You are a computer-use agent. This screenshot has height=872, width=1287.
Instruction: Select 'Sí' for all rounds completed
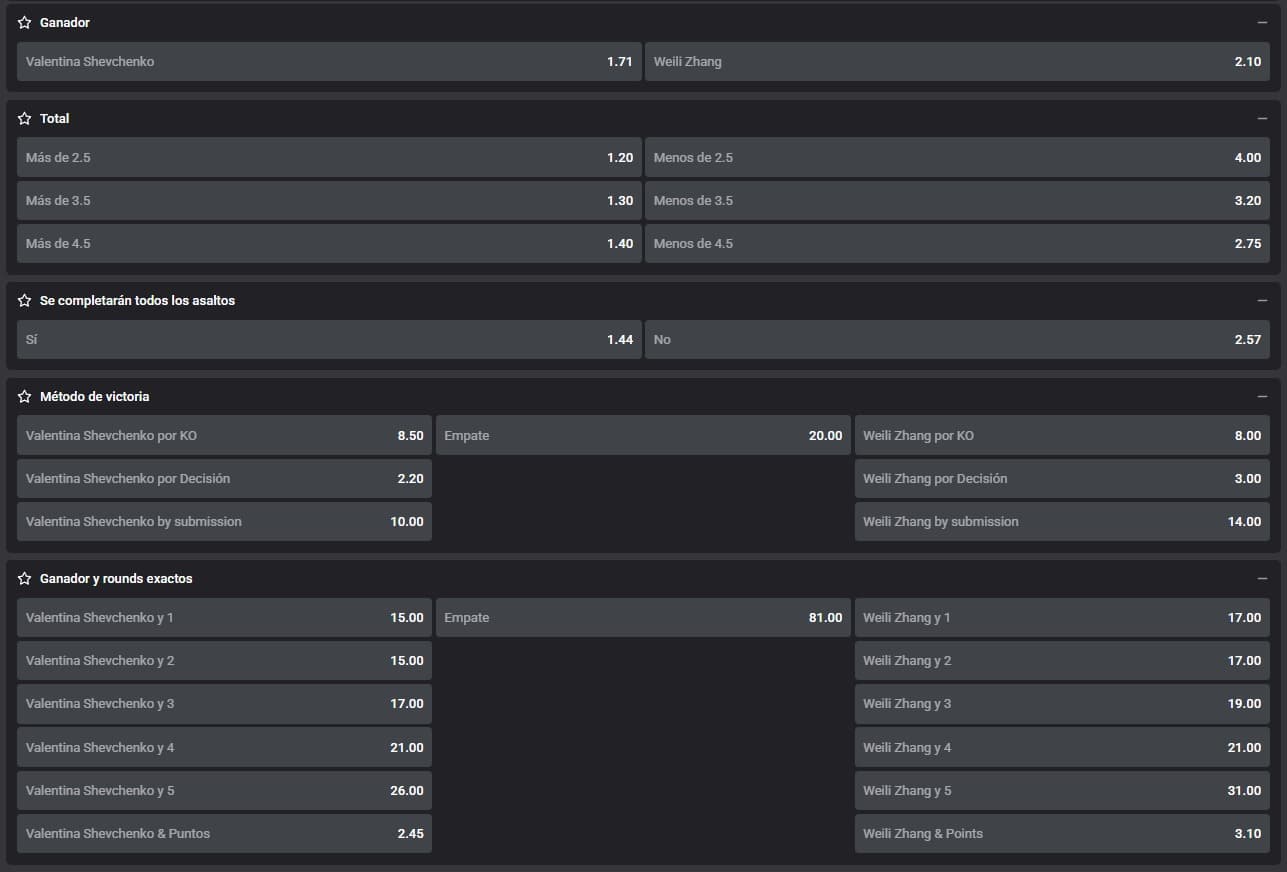coord(329,339)
